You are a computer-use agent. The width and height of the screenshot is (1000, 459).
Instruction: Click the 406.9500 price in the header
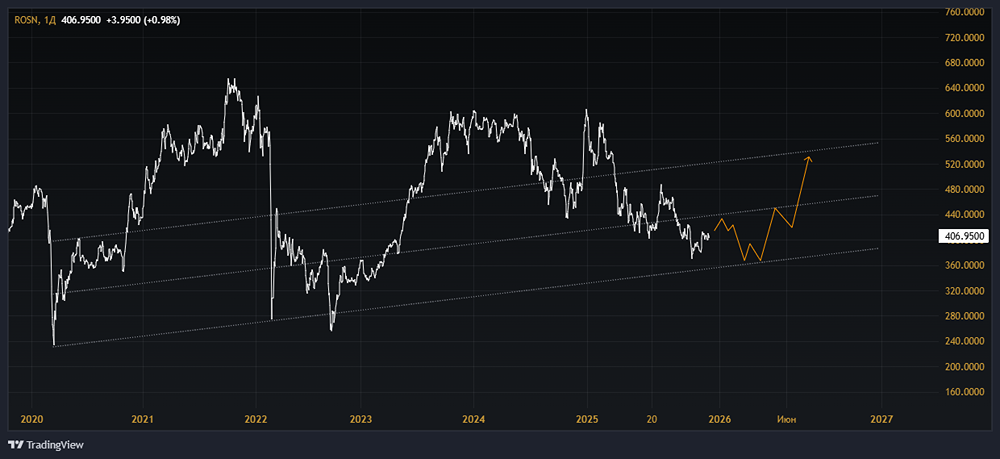coord(80,20)
